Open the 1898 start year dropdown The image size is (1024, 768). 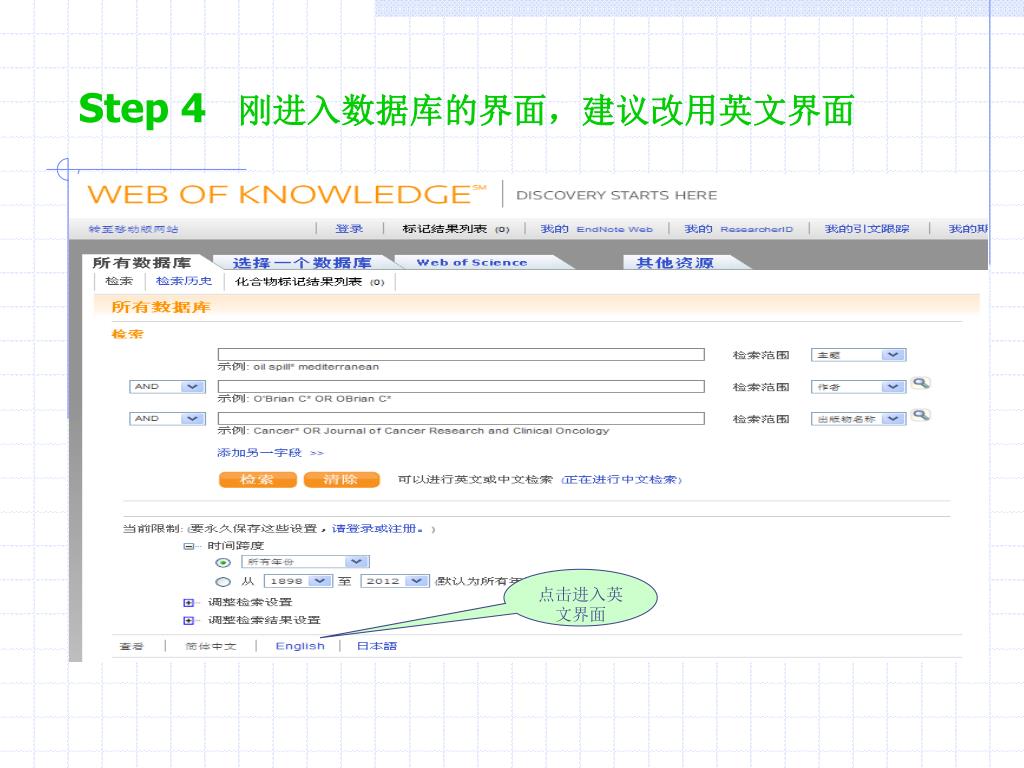(298, 581)
